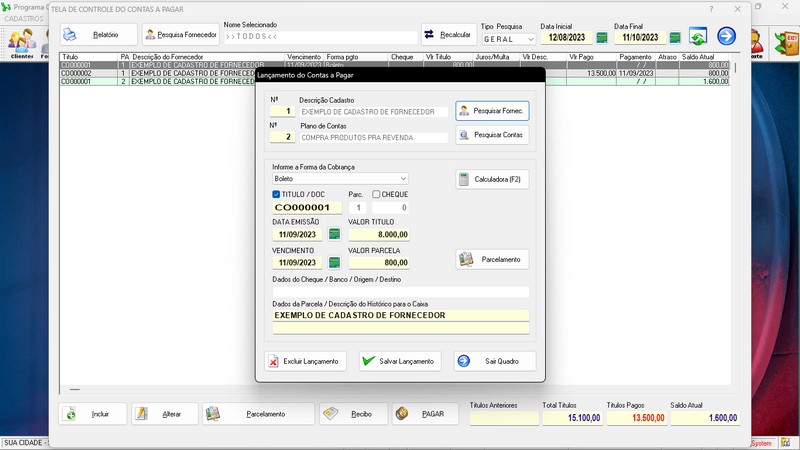Open calendar next to Data Emissão
This screenshot has height=450, width=800.
coord(334,234)
